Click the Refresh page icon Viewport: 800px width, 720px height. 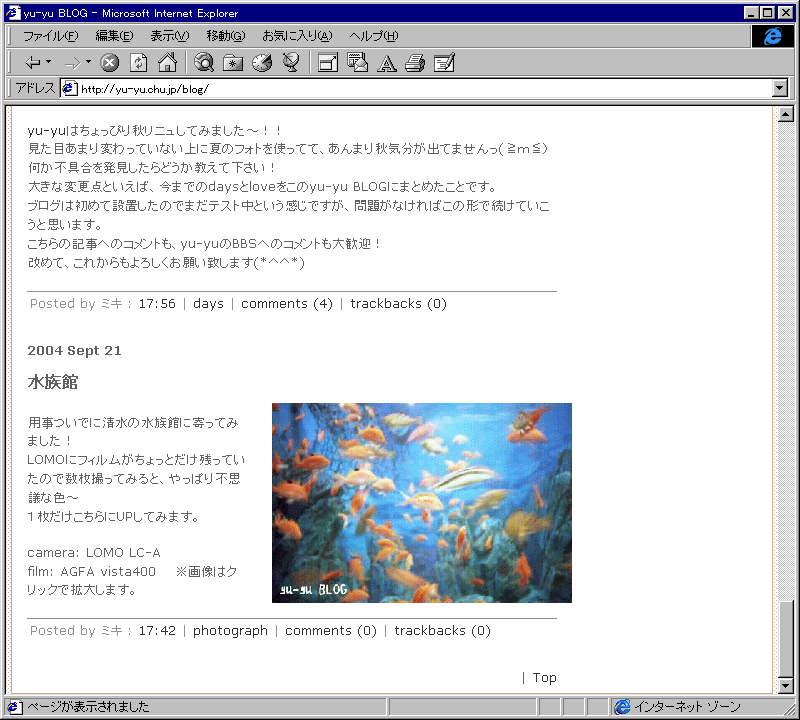point(138,63)
